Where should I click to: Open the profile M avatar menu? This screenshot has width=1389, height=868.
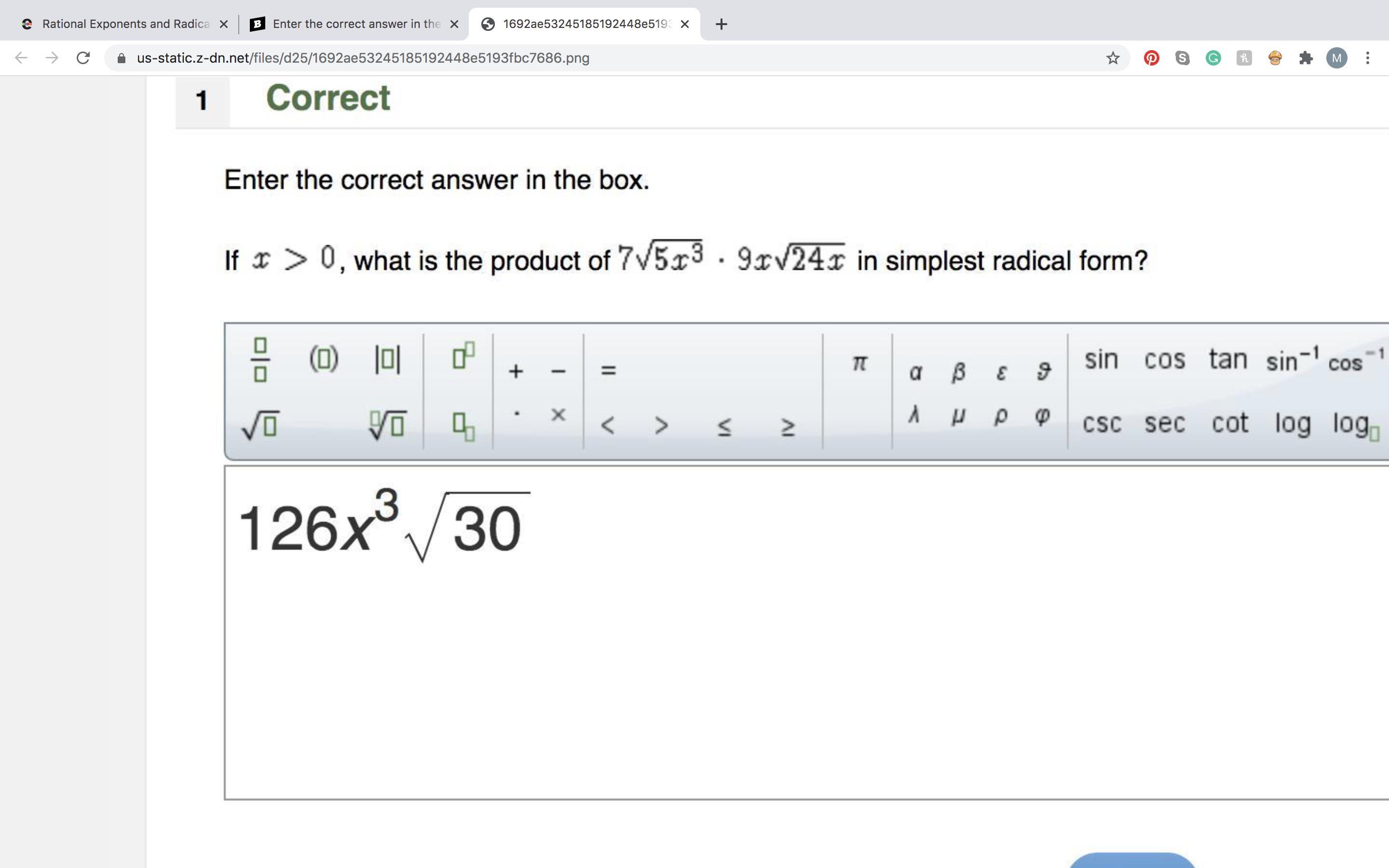click(1336, 58)
